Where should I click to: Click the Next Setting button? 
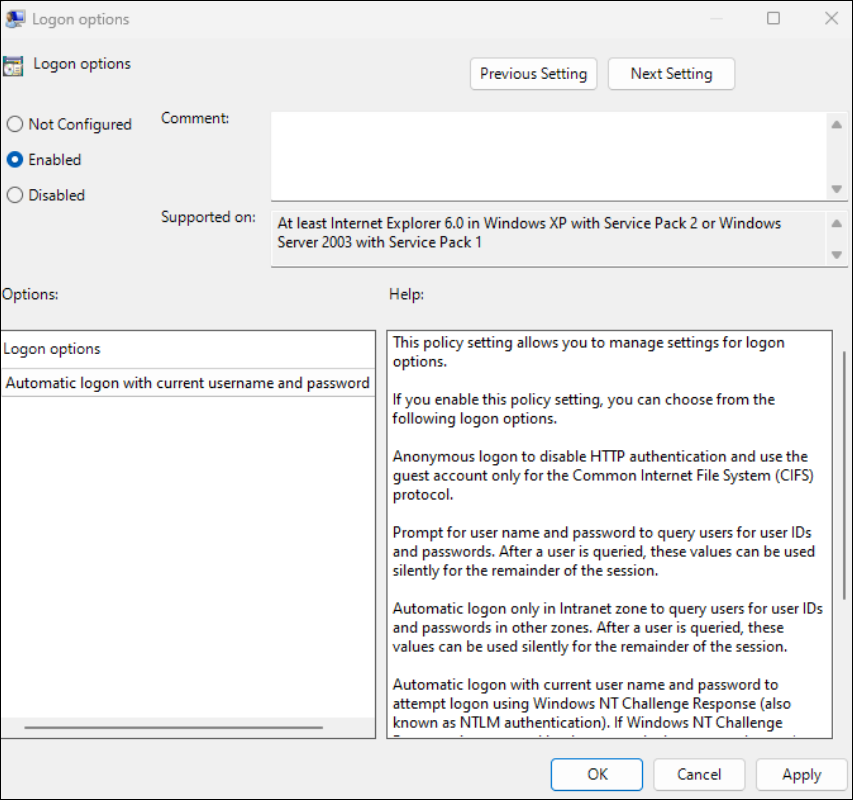coord(671,73)
